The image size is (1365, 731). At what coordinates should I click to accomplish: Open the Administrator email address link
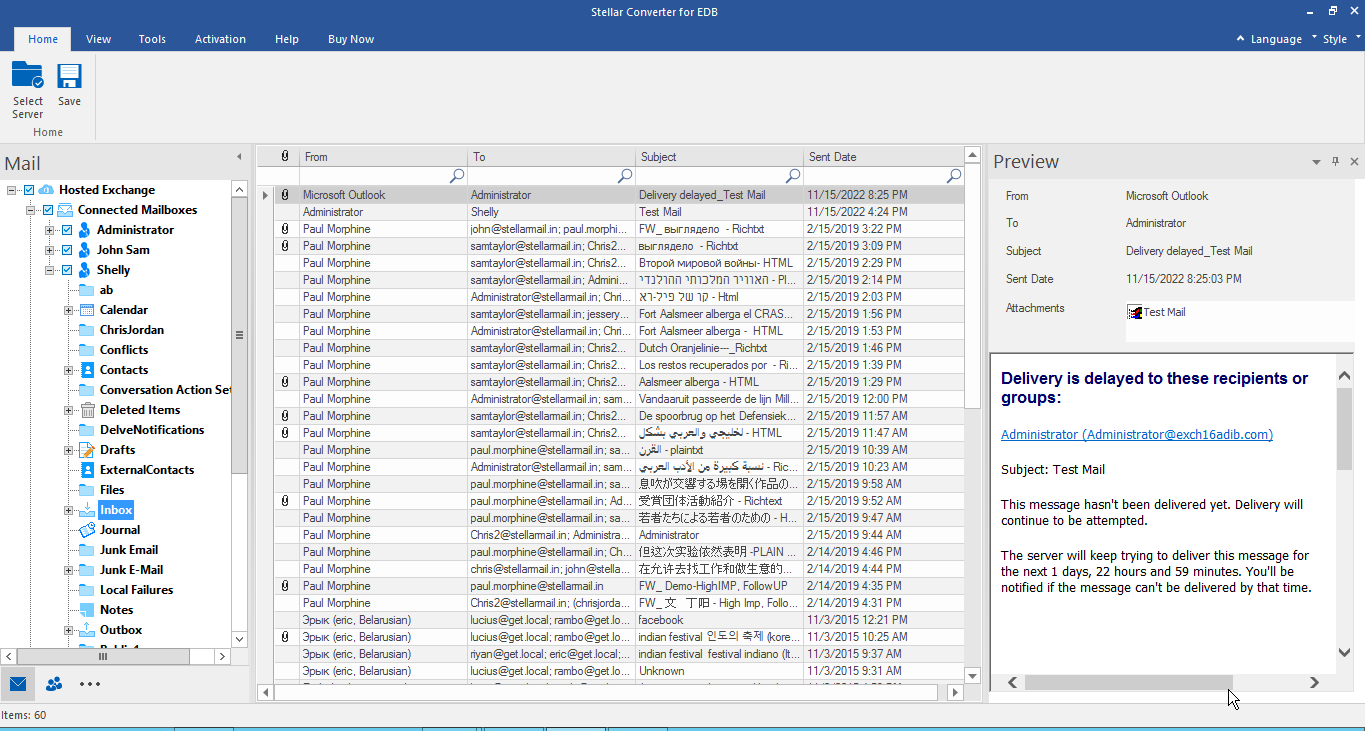[1137, 434]
